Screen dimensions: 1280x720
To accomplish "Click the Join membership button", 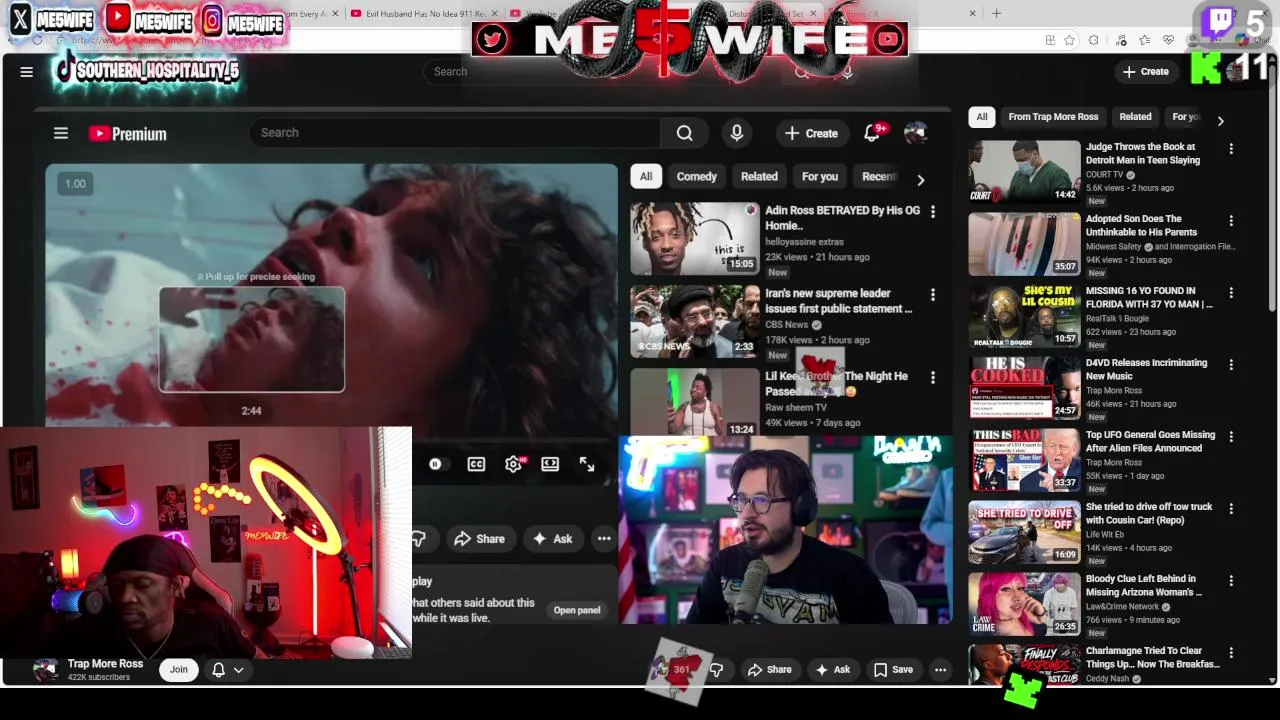I will tap(178, 670).
